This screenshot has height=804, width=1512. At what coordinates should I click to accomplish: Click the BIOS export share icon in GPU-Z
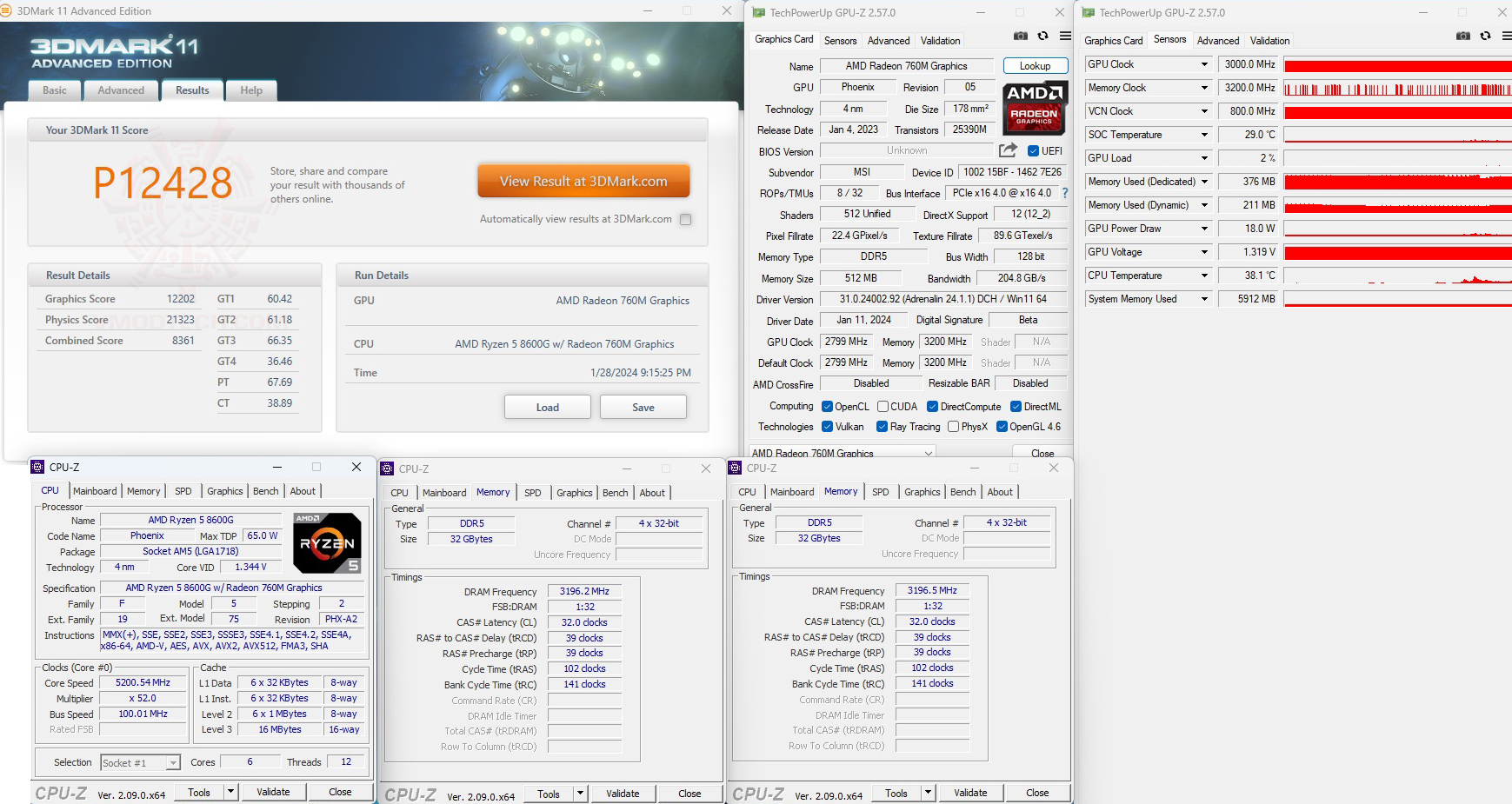click(x=1008, y=150)
